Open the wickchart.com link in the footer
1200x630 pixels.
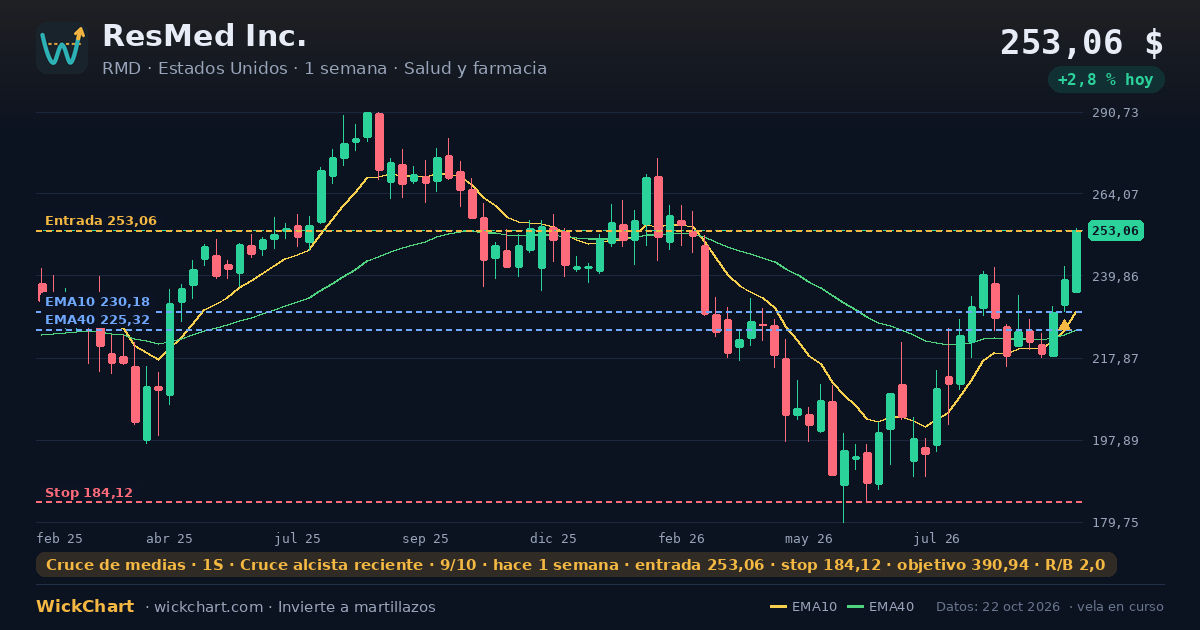tap(209, 607)
